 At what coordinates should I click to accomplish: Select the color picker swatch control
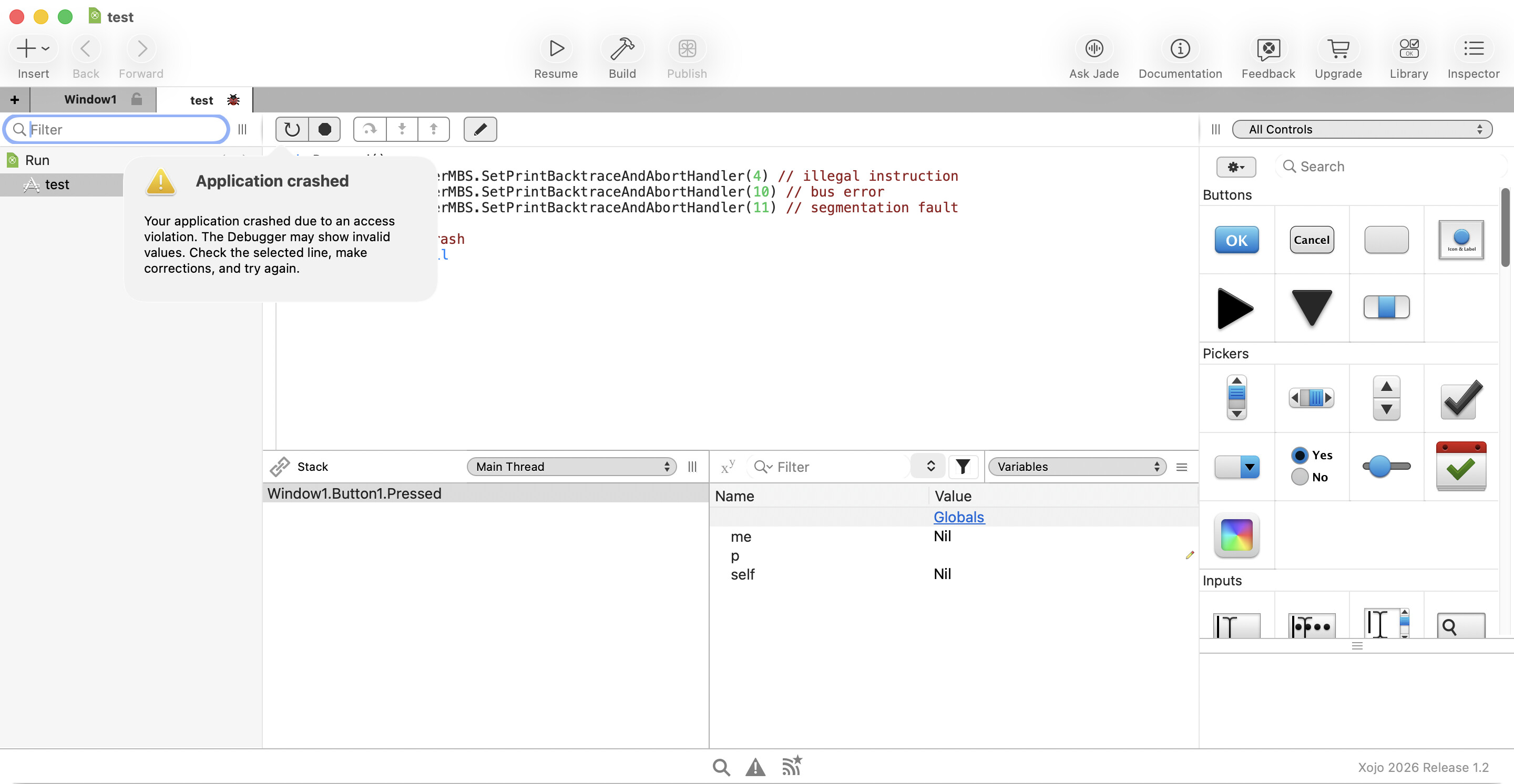click(x=1236, y=535)
